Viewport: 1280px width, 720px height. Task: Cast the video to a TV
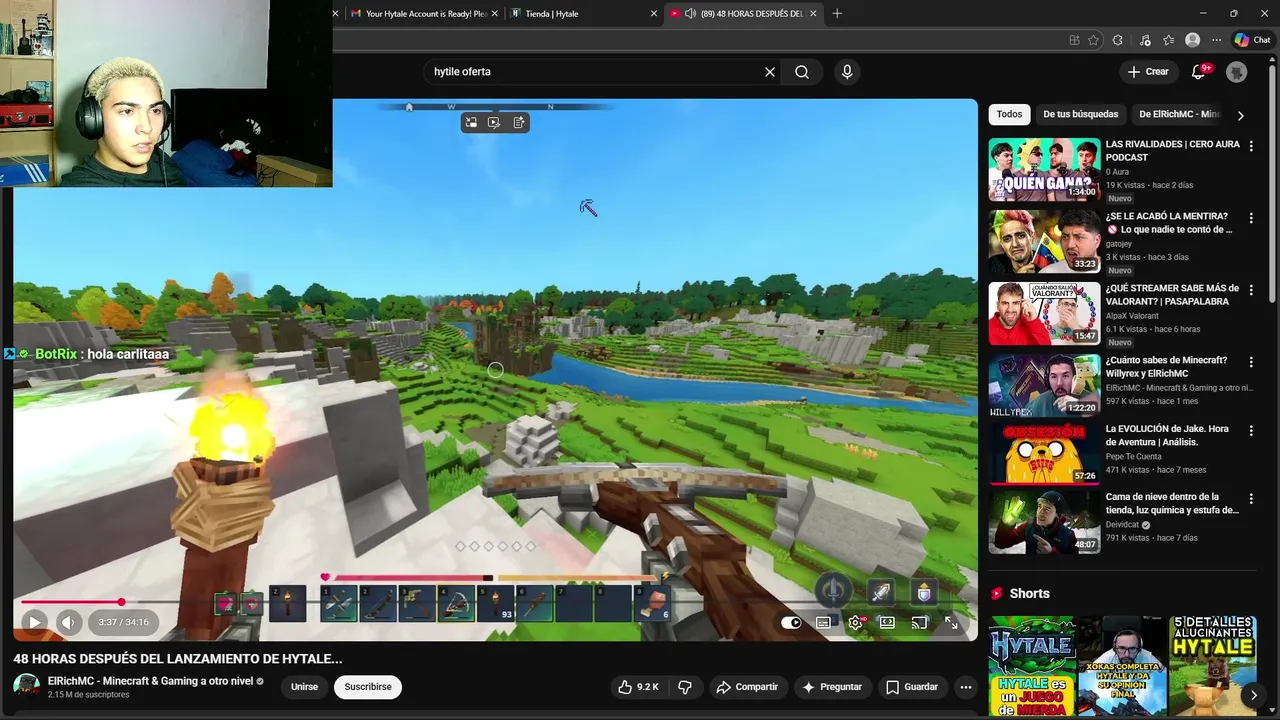point(919,622)
